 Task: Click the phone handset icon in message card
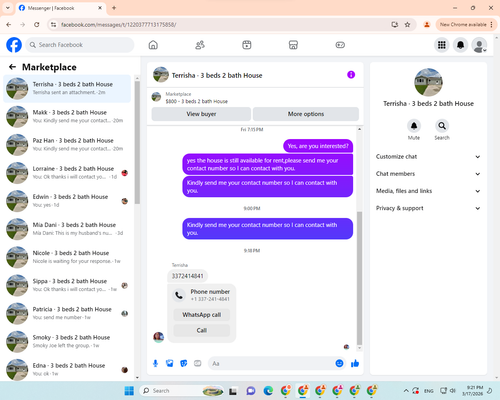[x=179, y=295]
